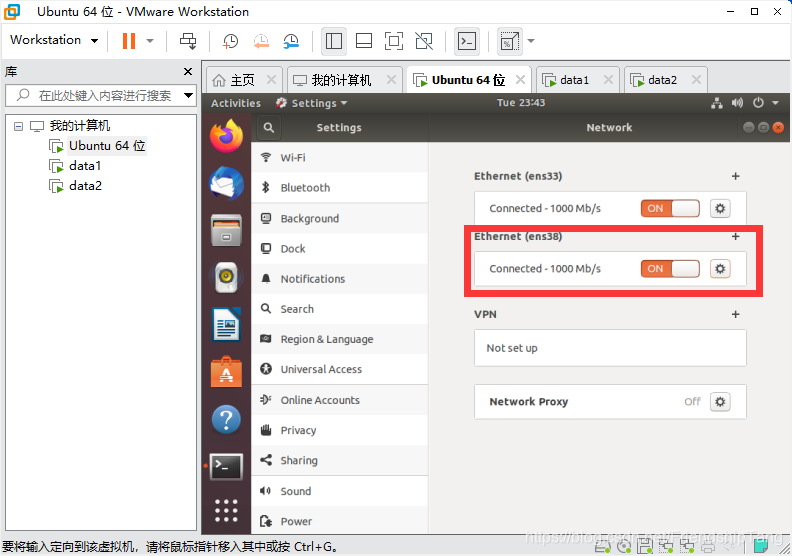The height and width of the screenshot is (556, 792).
Task: Click Send Ctrl+Alt+Del toolbar icon
Action: [x=188, y=41]
